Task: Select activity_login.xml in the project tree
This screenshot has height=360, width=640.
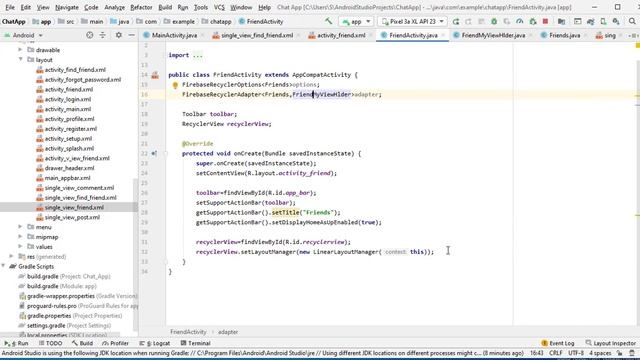Action: coord(68,99)
